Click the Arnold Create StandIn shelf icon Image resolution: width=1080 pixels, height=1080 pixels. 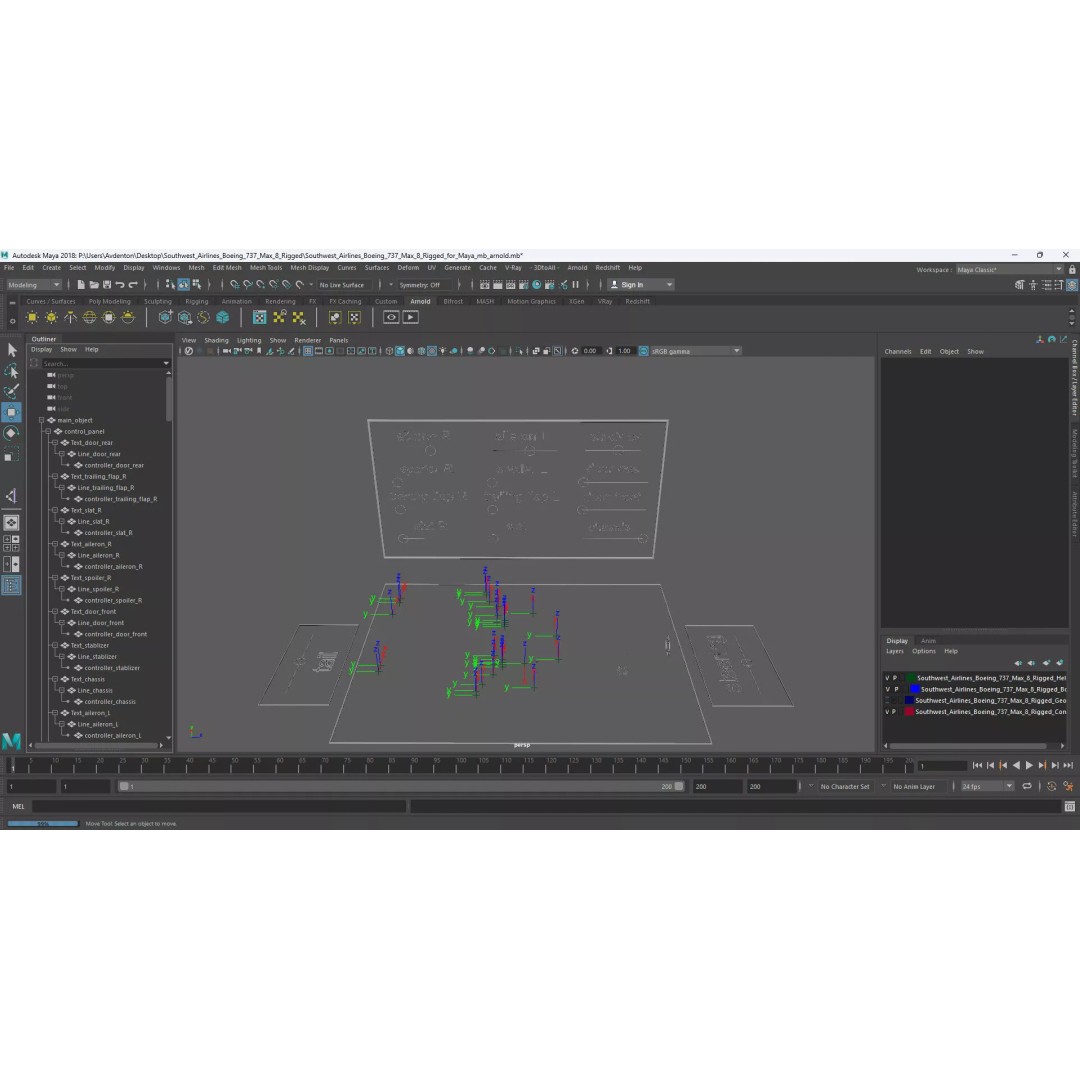click(165, 318)
